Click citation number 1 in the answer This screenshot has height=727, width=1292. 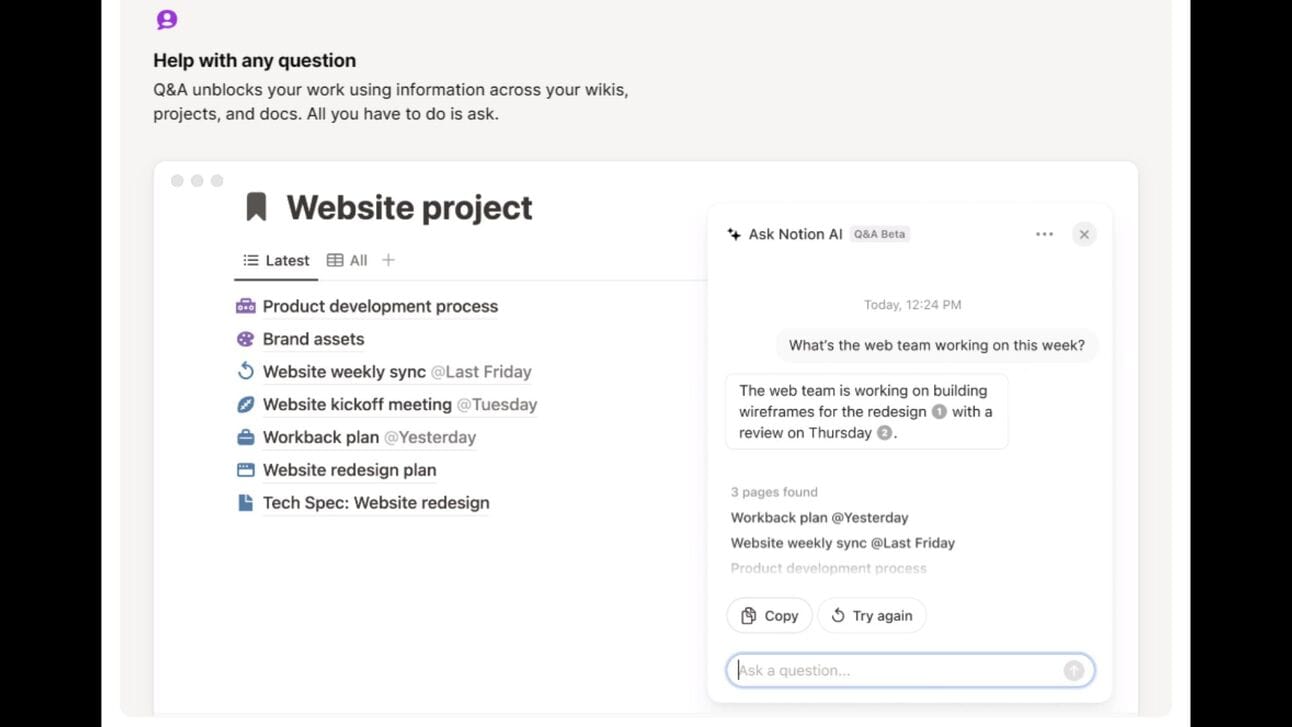939,412
